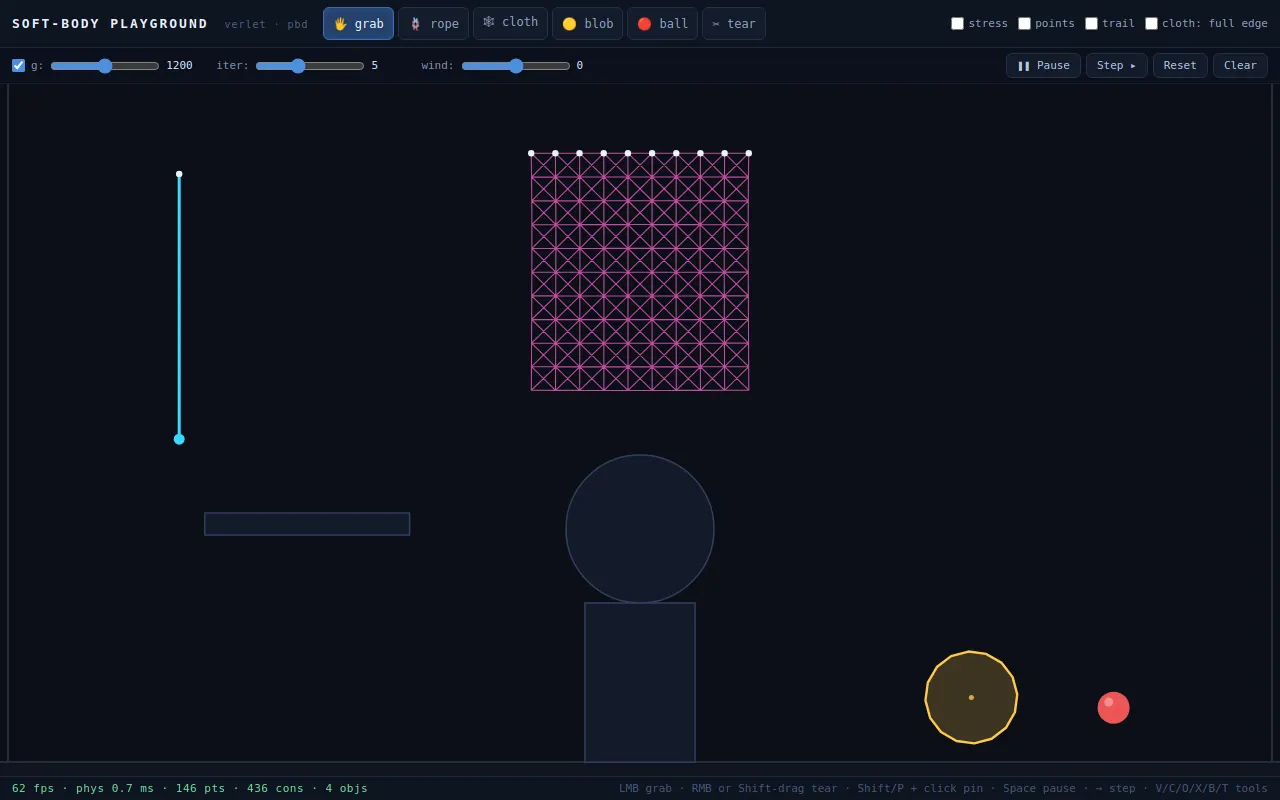Screen dimensions: 1280x800
Task: Click the cloth's top-right pinned point
Action: (x=749, y=153)
